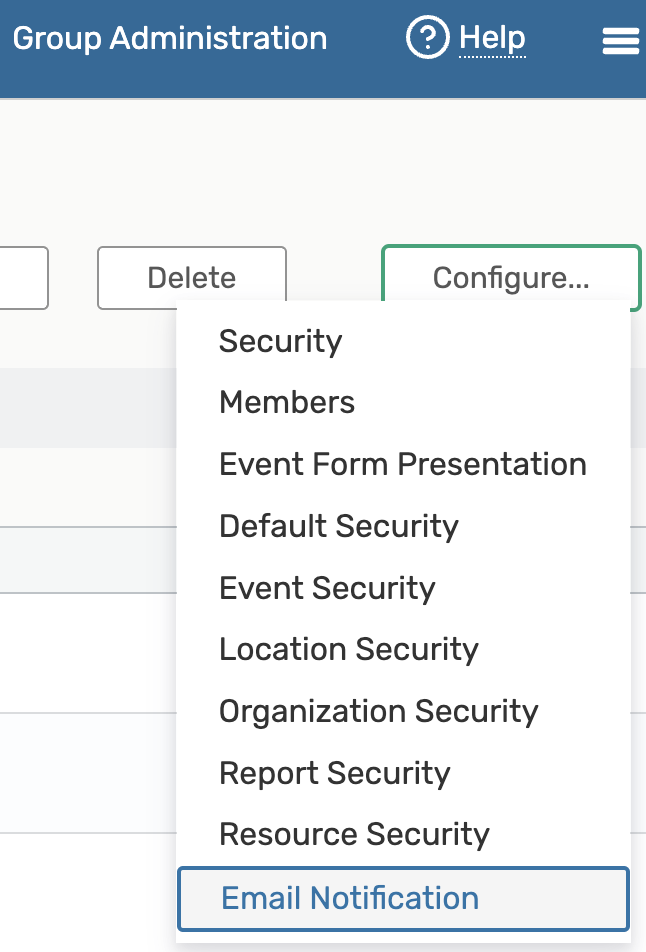Pick the Event Security menu item
Viewport: 646px width, 952px height.
pyautogui.click(x=327, y=588)
